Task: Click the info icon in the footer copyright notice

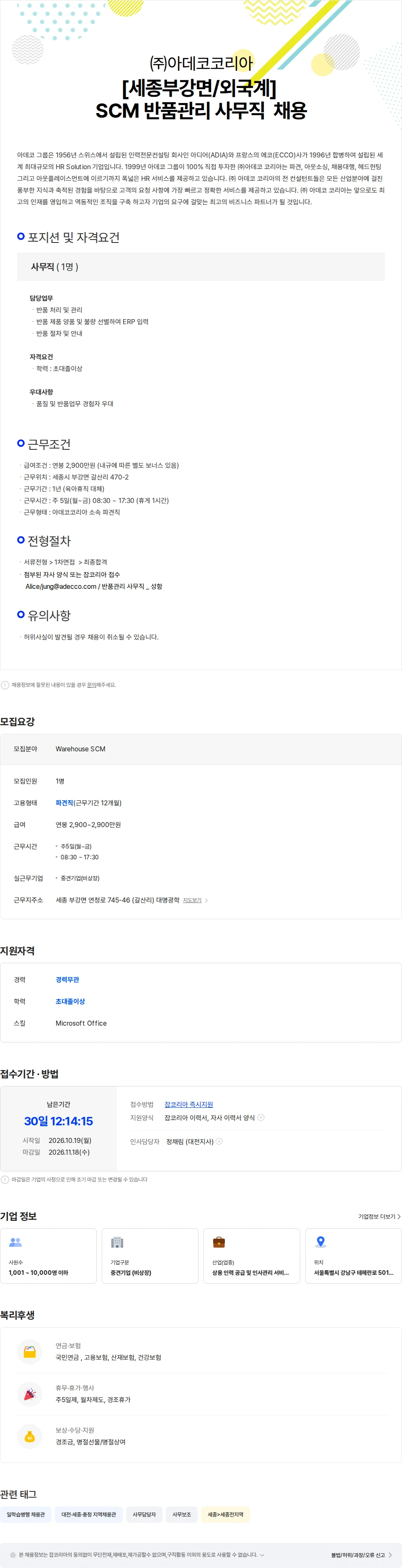Action: coord(13,1555)
